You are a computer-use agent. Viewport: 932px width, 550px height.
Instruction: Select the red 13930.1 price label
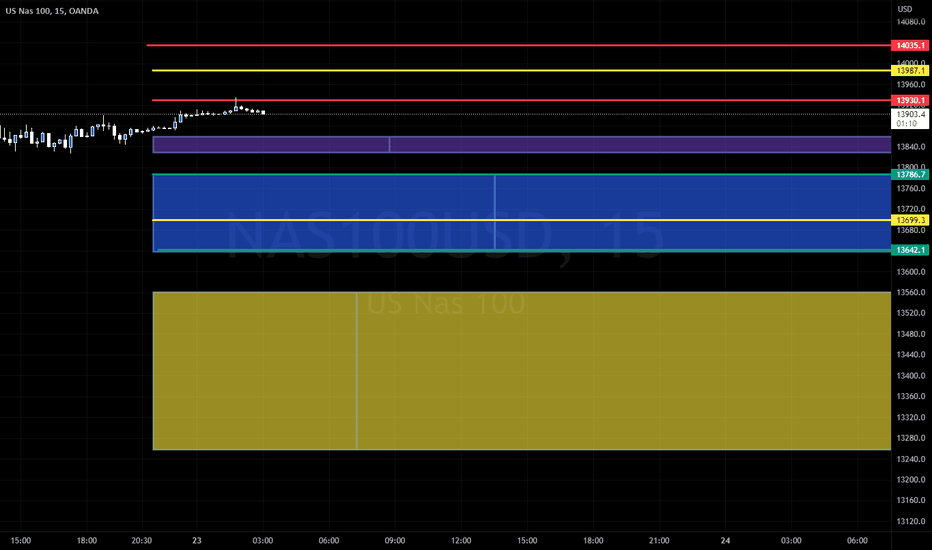(909, 100)
